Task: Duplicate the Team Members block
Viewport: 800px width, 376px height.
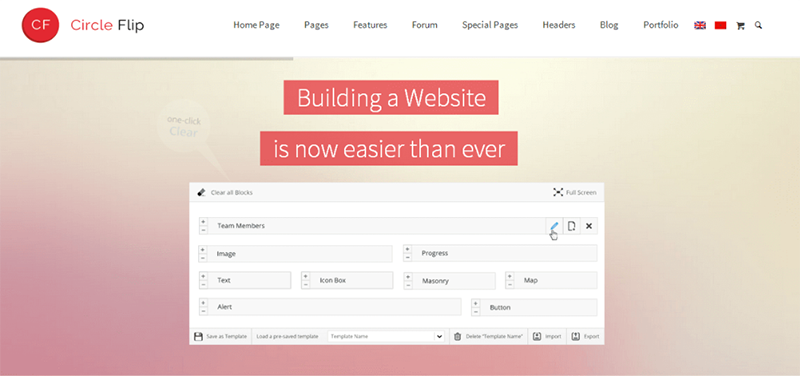Action: pyautogui.click(x=571, y=225)
